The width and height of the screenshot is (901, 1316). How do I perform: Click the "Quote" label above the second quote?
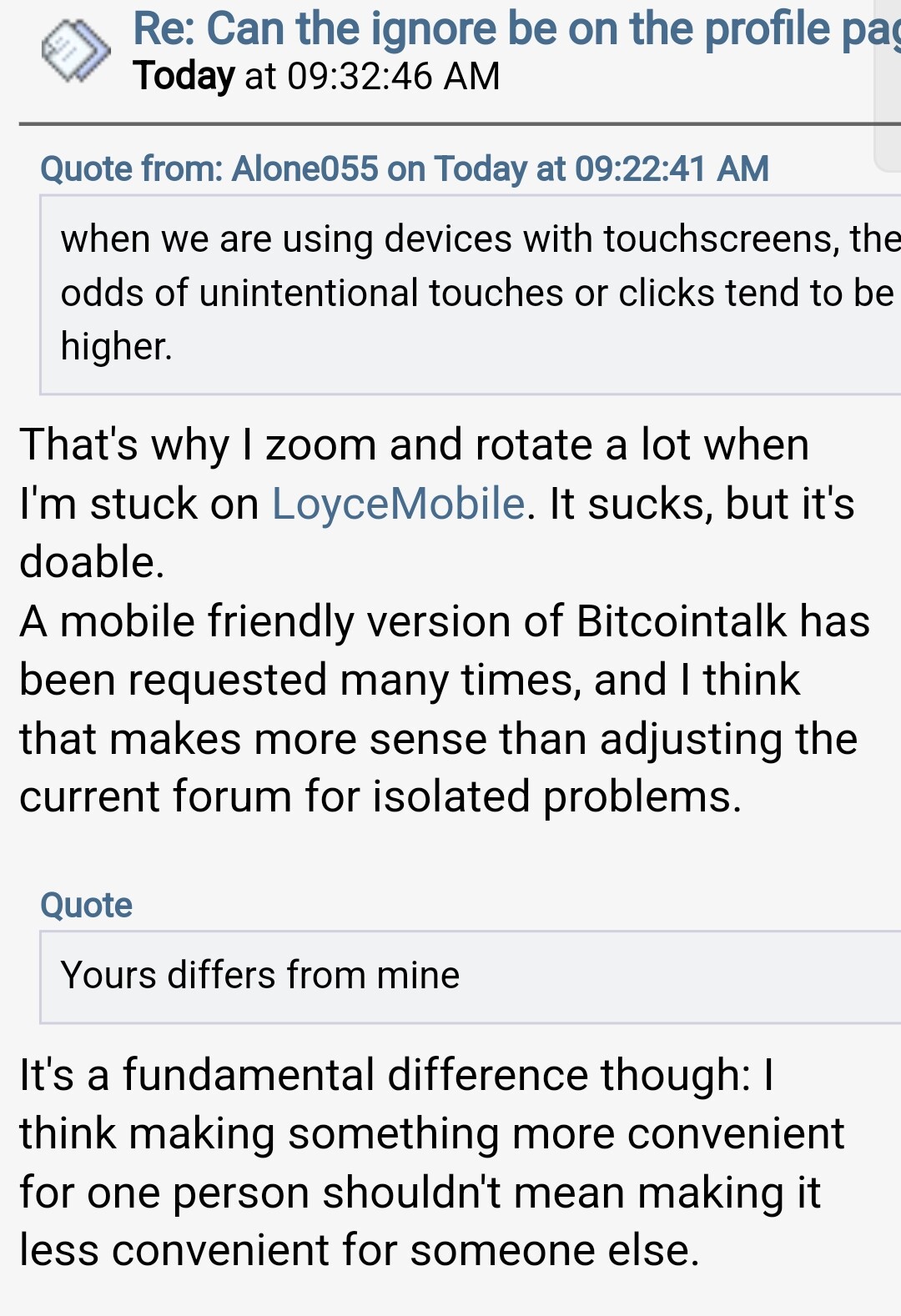point(87,905)
